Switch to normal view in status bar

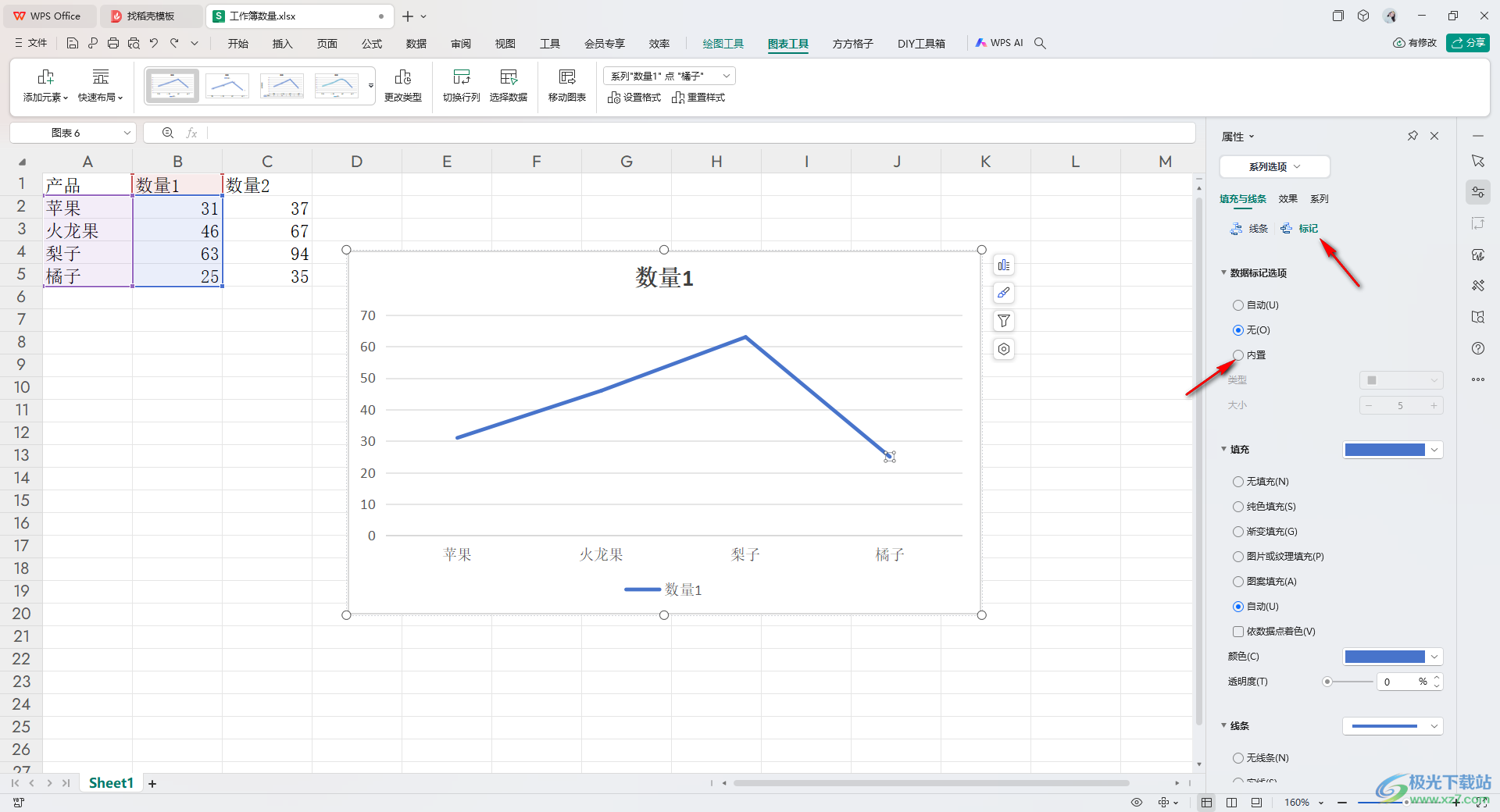(x=1207, y=803)
